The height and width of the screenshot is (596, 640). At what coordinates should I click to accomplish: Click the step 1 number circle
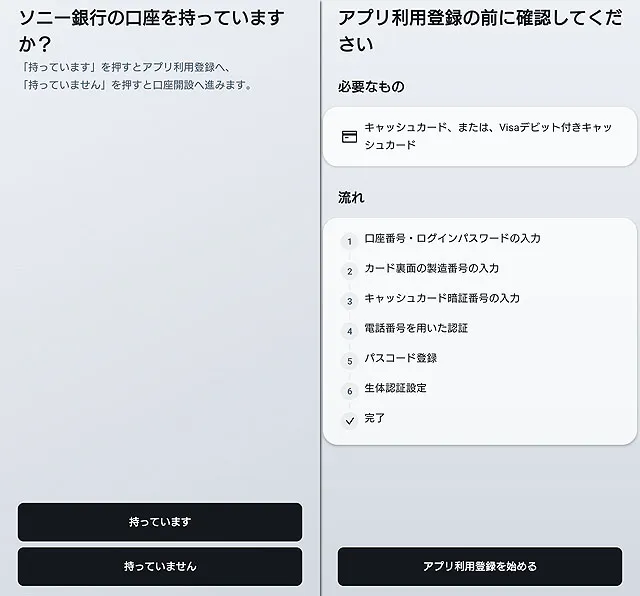[349, 242]
